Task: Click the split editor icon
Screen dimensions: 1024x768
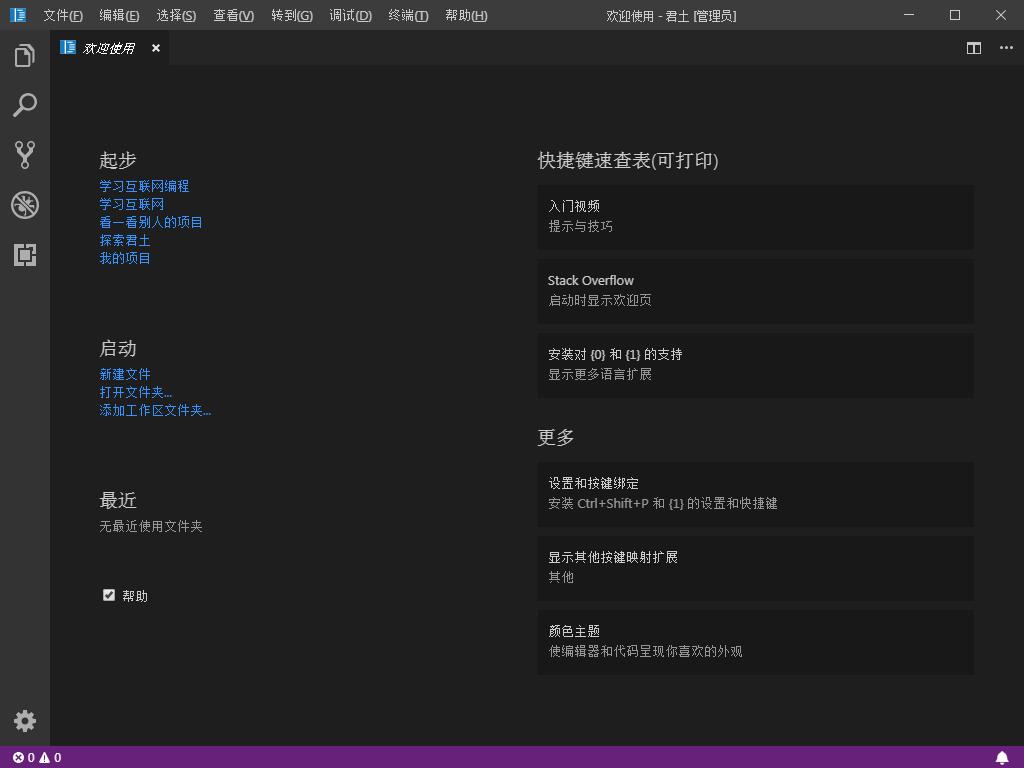Action: [x=973, y=48]
